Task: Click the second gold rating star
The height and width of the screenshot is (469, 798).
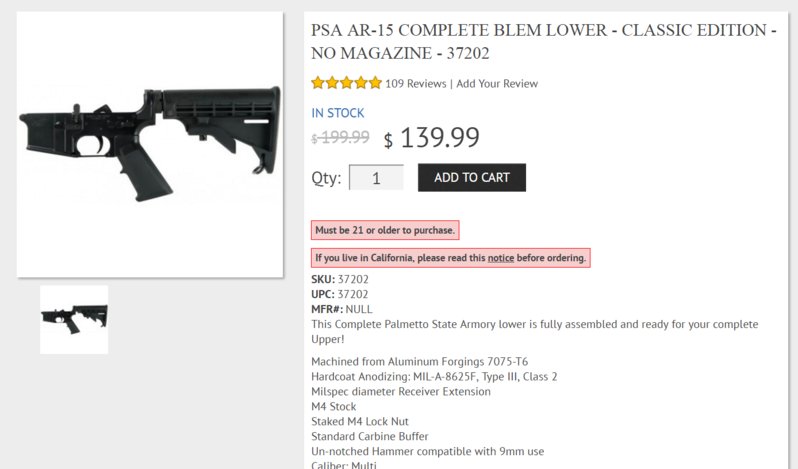Action: pos(332,82)
